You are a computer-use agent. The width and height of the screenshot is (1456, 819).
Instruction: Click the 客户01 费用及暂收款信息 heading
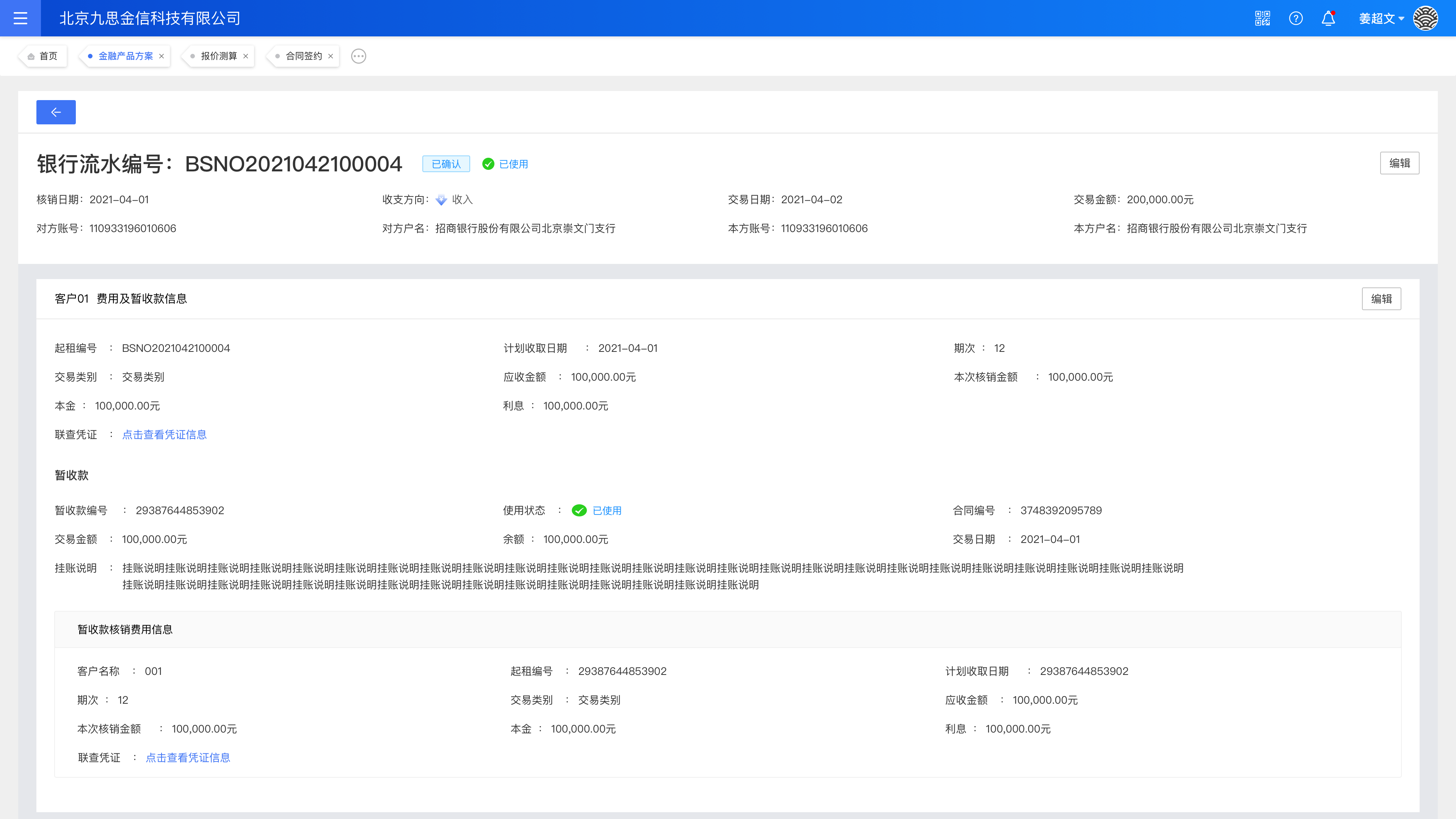pyautogui.click(x=121, y=298)
